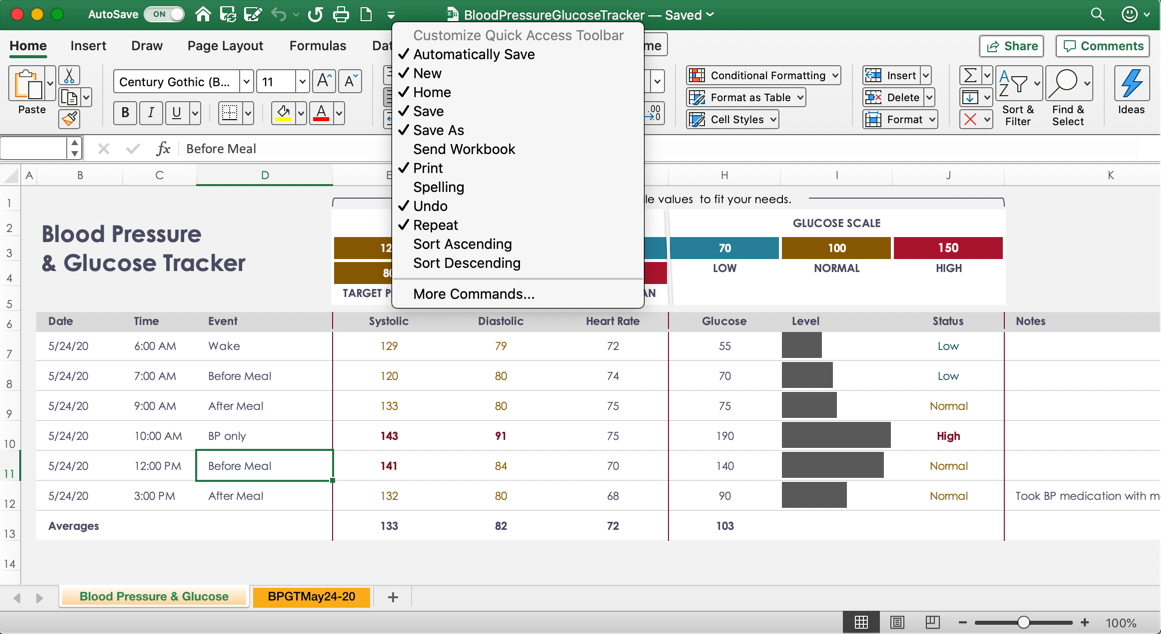The image size is (1161, 634).
Task: Apply bold formatting
Action: pyautogui.click(x=124, y=113)
